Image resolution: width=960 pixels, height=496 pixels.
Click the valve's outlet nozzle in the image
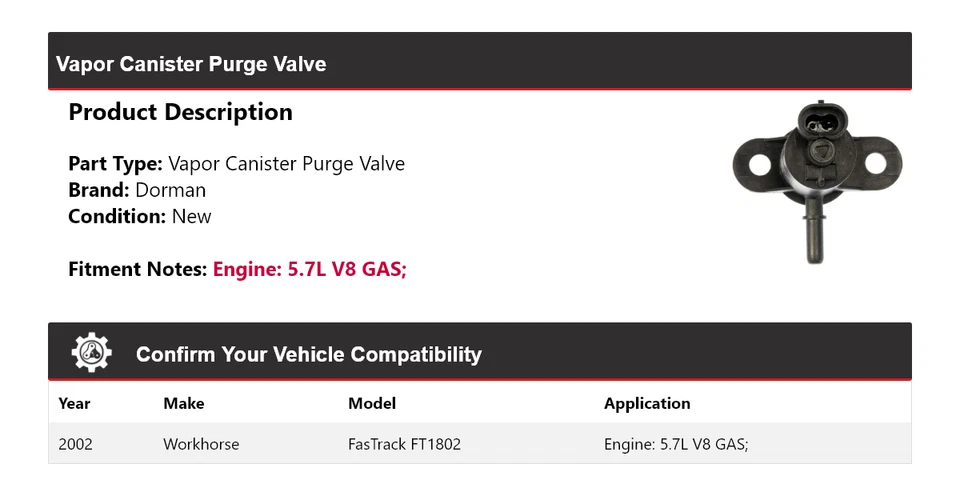pyautogui.click(x=813, y=238)
